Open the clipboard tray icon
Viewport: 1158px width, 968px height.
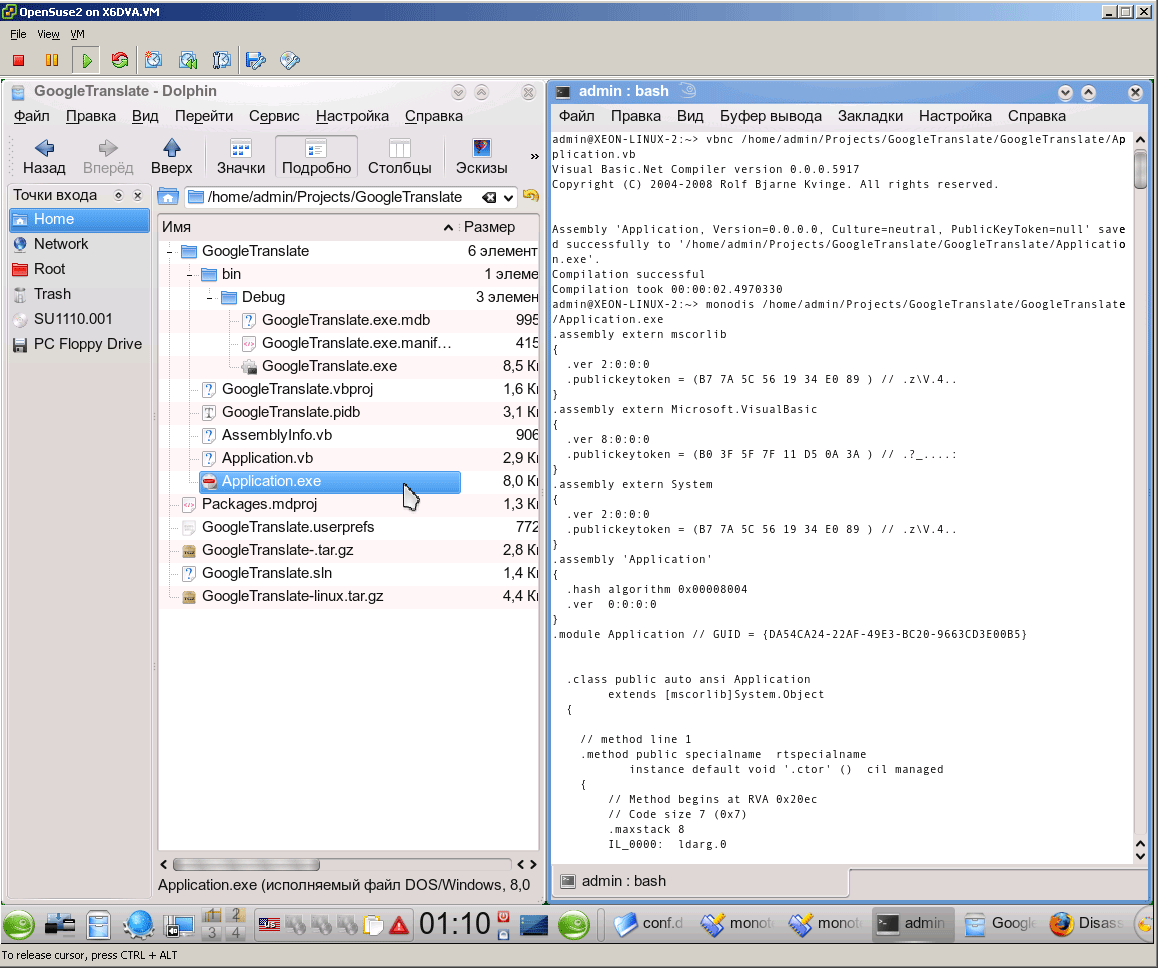tap(374, 925)
